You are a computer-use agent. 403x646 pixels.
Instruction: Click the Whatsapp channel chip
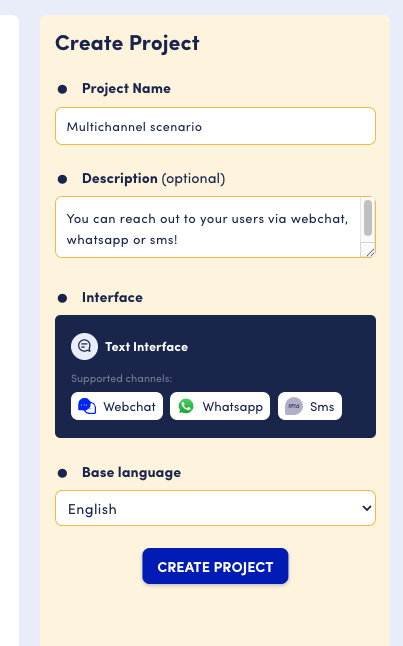[220, 406]
